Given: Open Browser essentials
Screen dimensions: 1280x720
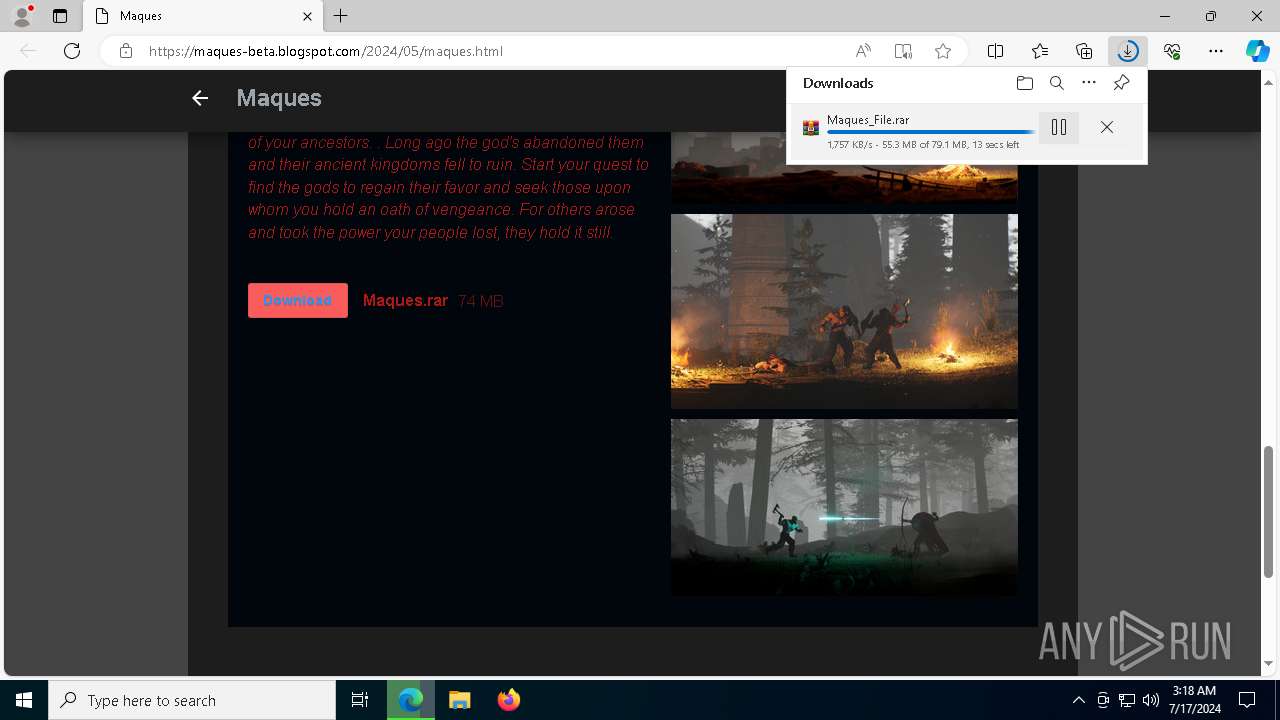Looking at the screenshot, I should point(1172,51).
